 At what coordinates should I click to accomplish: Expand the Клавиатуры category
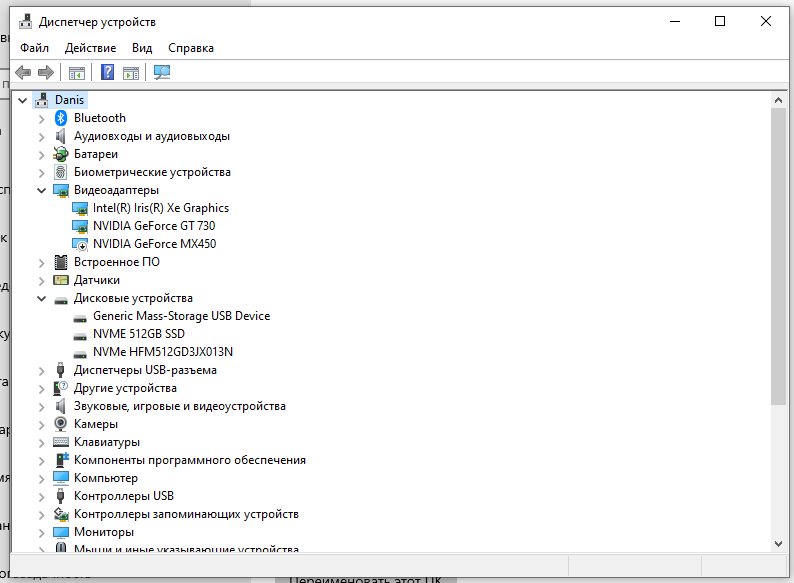coord(42,443)
